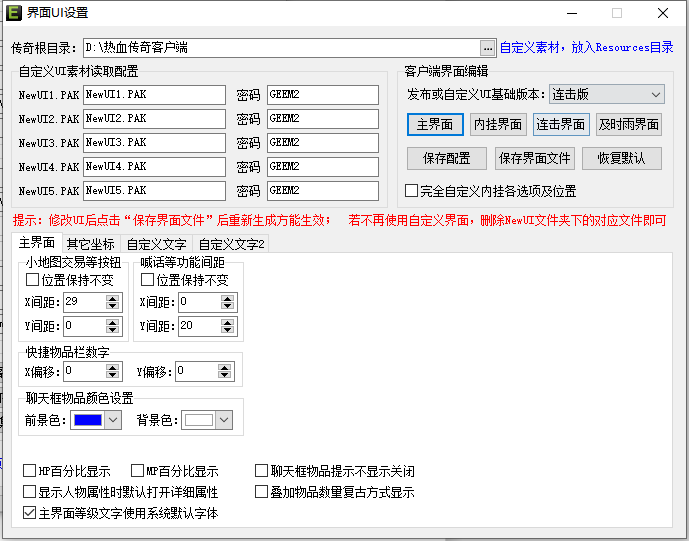Edit the NewUI5.PAK filename field
The image size is (689, 541).
pos(154,191)
